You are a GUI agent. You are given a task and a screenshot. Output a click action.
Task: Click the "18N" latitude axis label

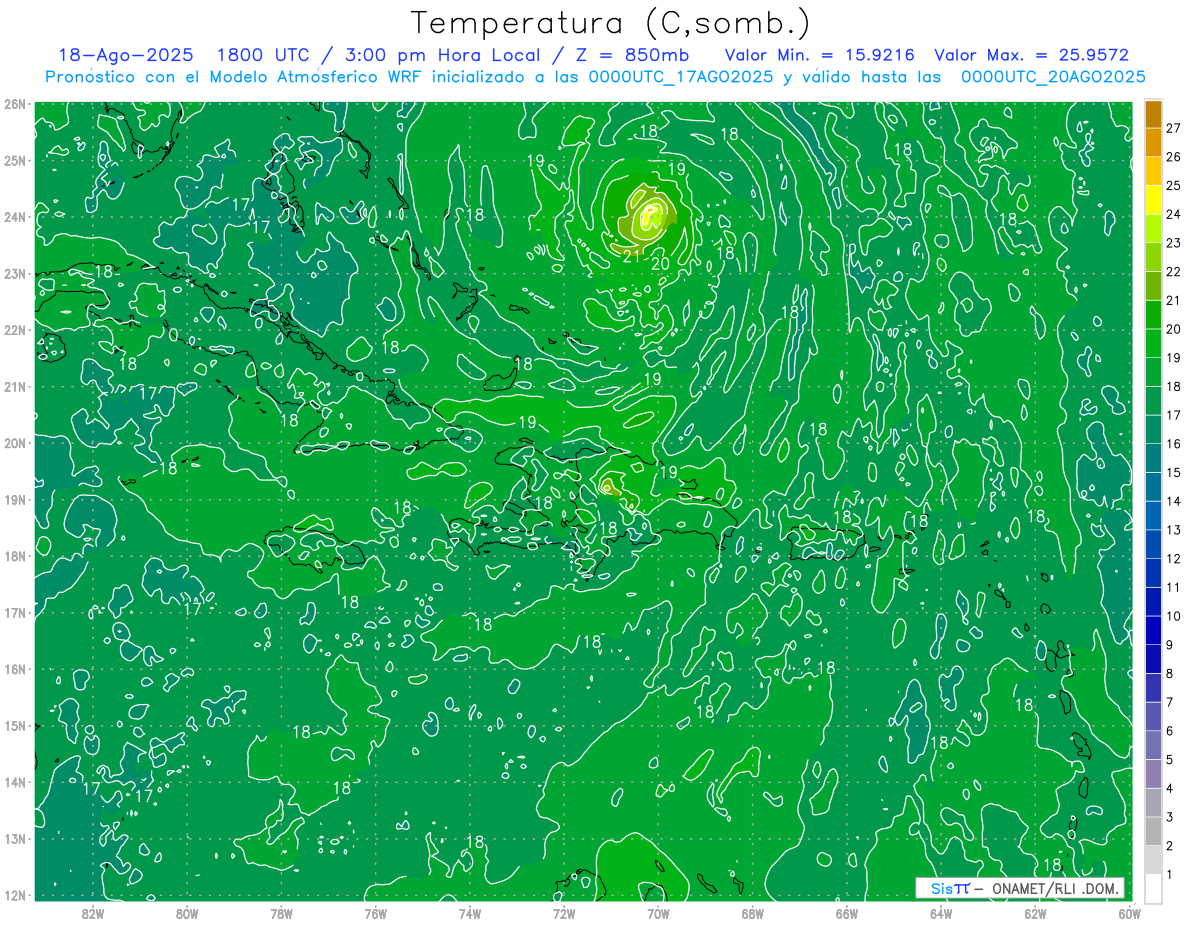pyautogui.click(x=15, y=556)
